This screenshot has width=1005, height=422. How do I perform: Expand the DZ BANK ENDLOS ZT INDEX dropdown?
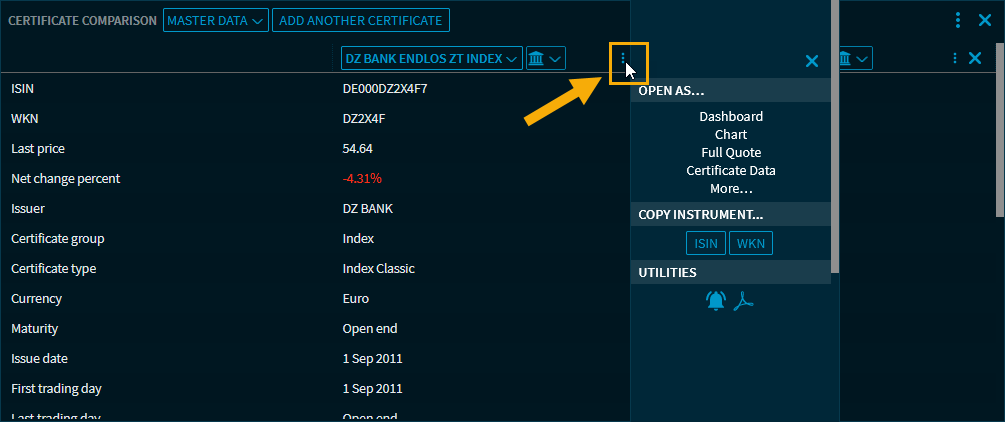point(431,59)
